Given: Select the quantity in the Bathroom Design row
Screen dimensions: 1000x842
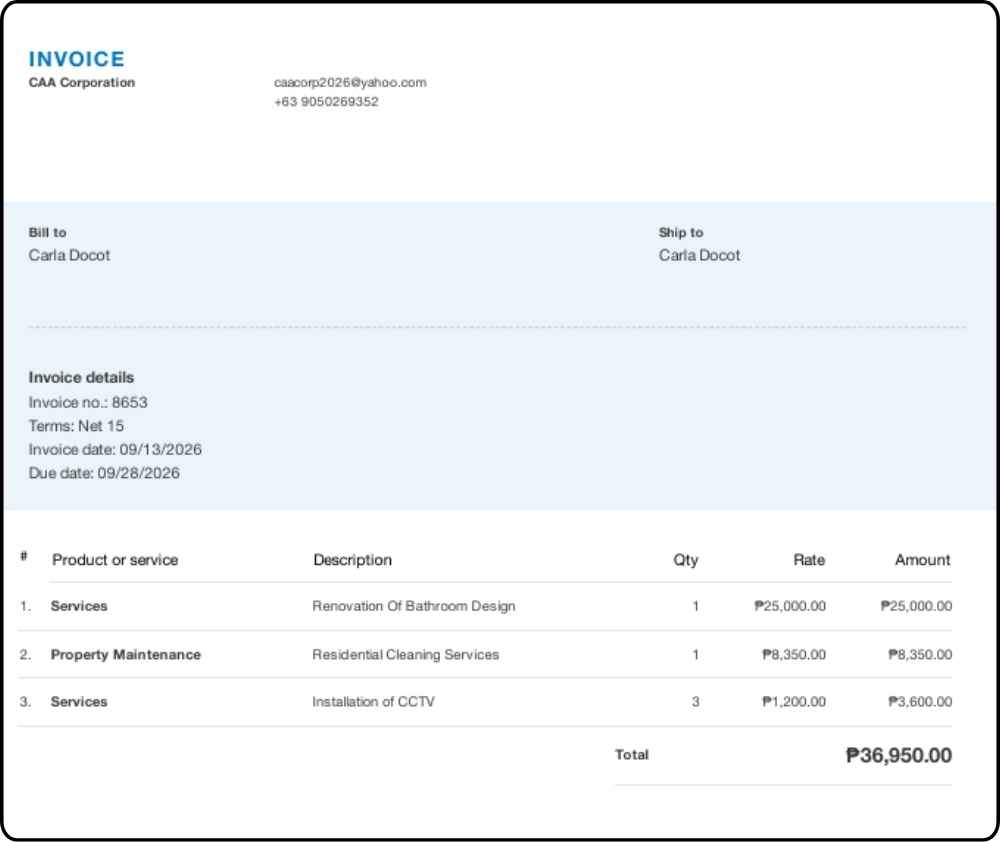Looking at the screenshot, I should [x=696, y=606].
